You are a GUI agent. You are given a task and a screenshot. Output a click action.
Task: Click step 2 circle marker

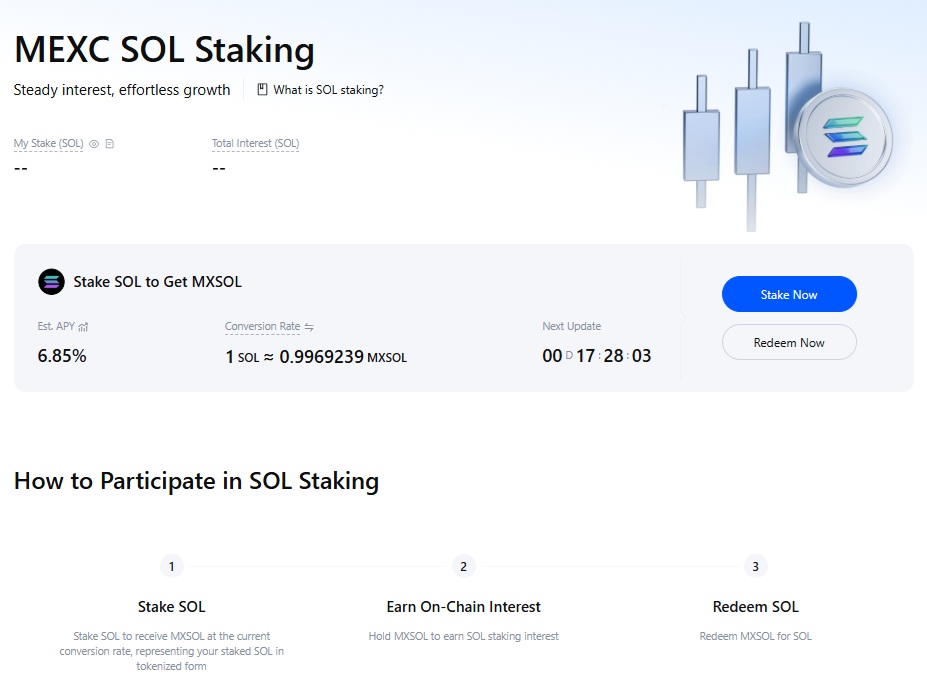(x=464, y=567)
